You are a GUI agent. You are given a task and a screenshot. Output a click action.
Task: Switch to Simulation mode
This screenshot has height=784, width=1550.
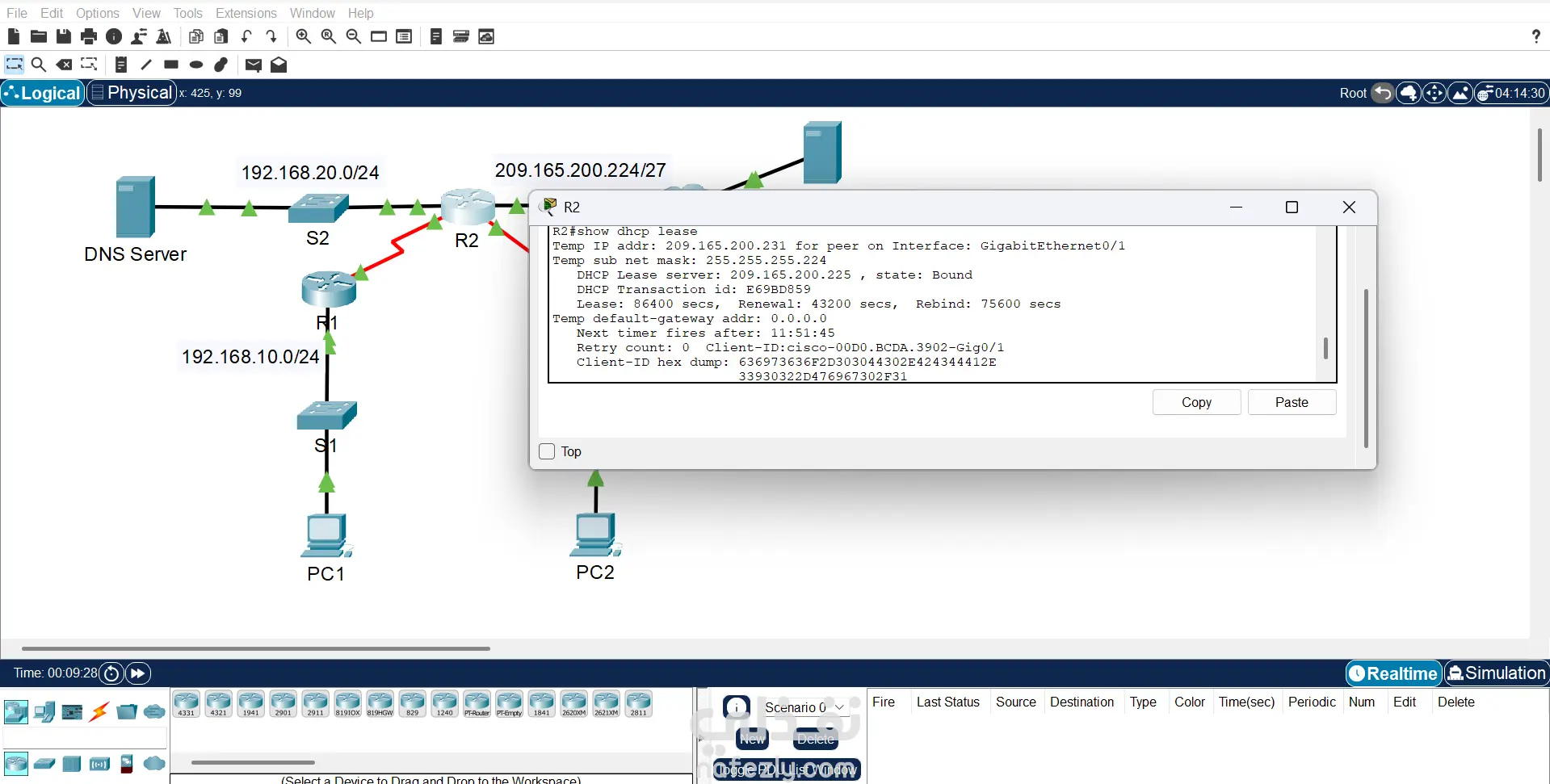[x=1496, y=673]
